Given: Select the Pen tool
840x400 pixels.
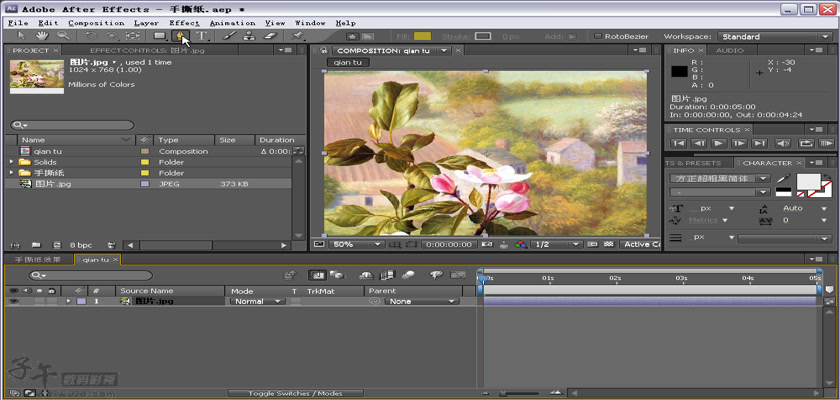Looking at the screenshot, I should [x=181, y=36].
